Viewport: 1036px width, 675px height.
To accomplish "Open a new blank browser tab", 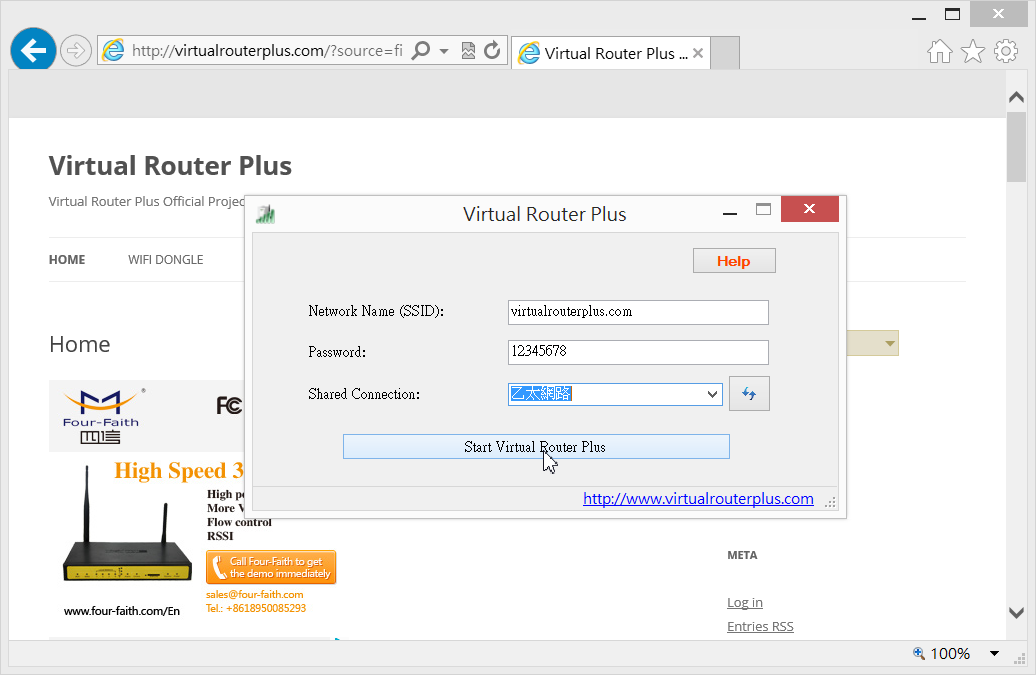I will click(x=725, y=53).
